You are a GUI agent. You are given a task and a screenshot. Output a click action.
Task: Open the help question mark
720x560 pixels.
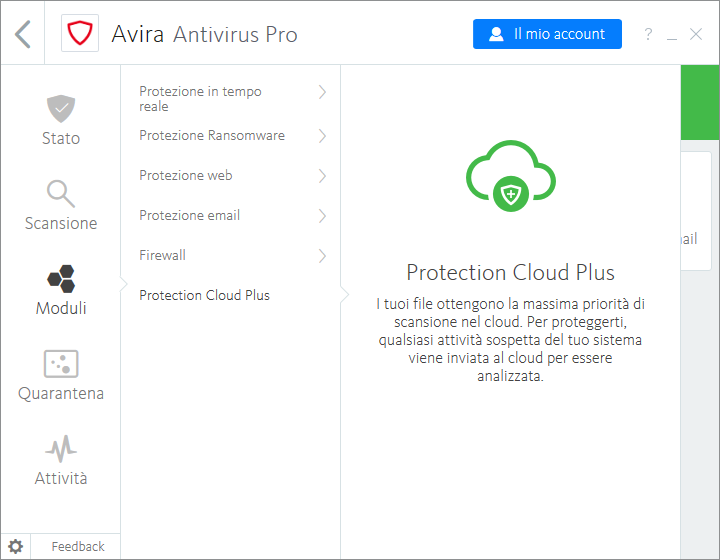tap(648, 35)
